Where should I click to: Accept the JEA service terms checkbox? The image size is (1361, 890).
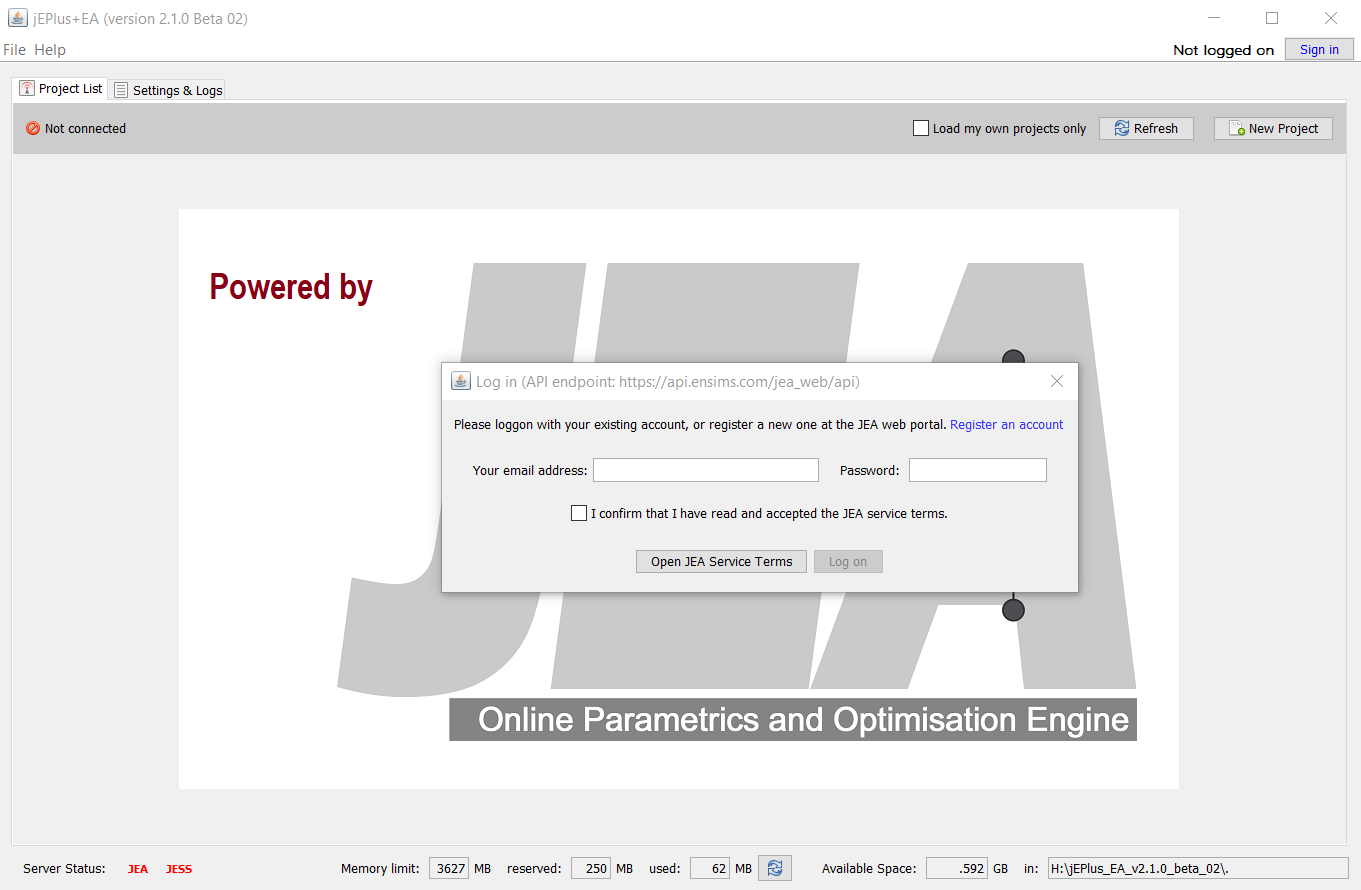579,513
